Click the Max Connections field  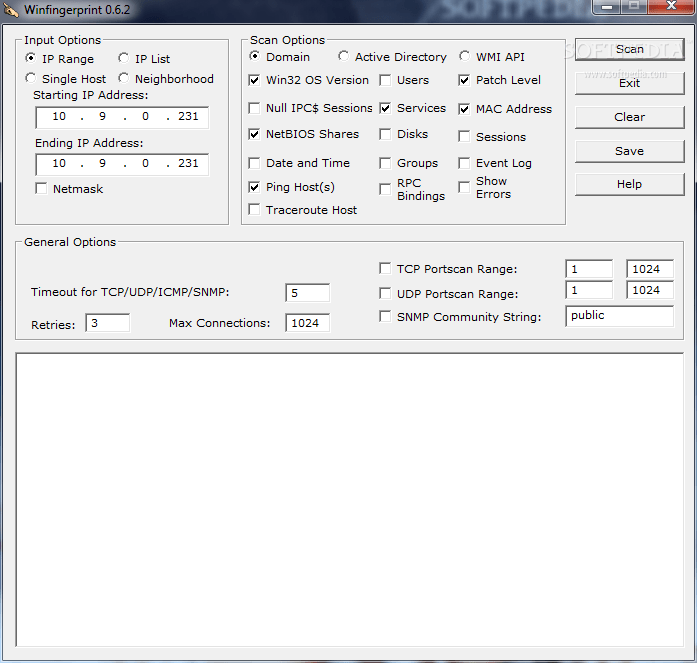[x=308, y=323]
